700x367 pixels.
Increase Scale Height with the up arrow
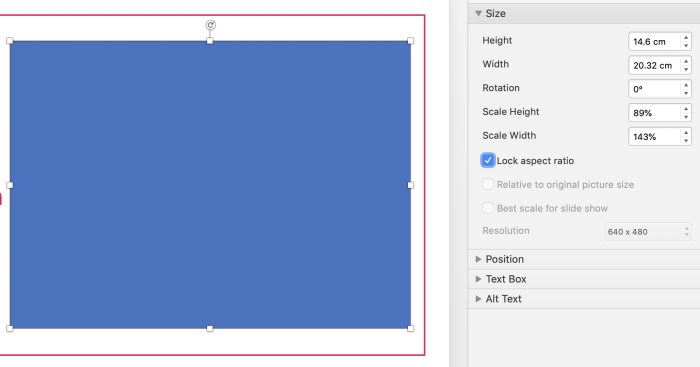(x=686, y=108)
